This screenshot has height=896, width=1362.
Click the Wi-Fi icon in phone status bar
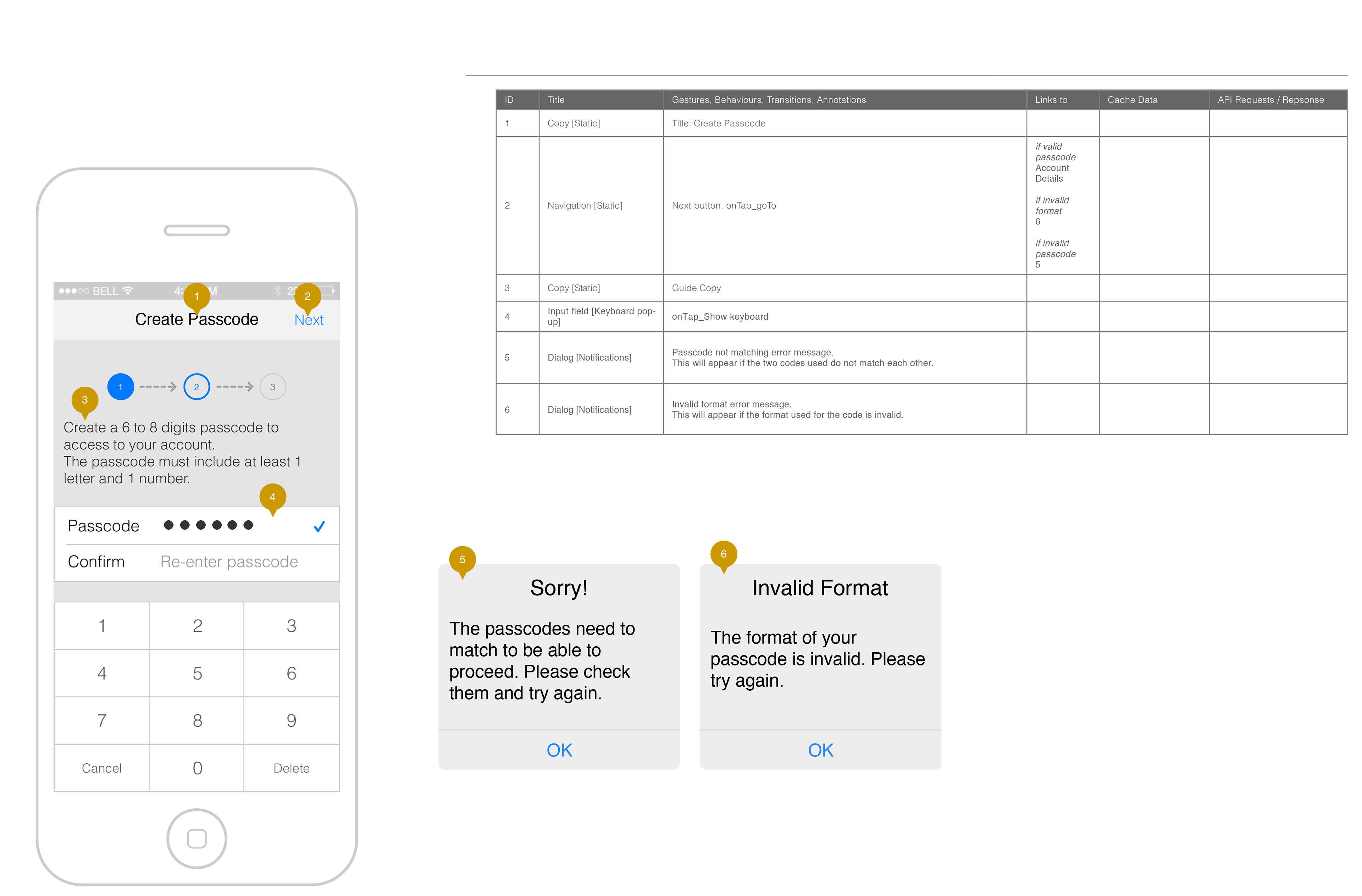[128, 291]
